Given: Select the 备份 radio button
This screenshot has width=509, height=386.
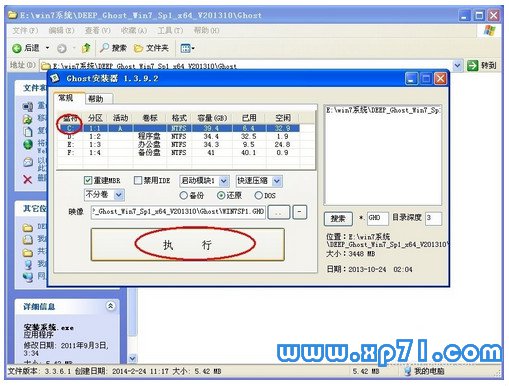Looking at the screenshot, I should pos(184,195).
